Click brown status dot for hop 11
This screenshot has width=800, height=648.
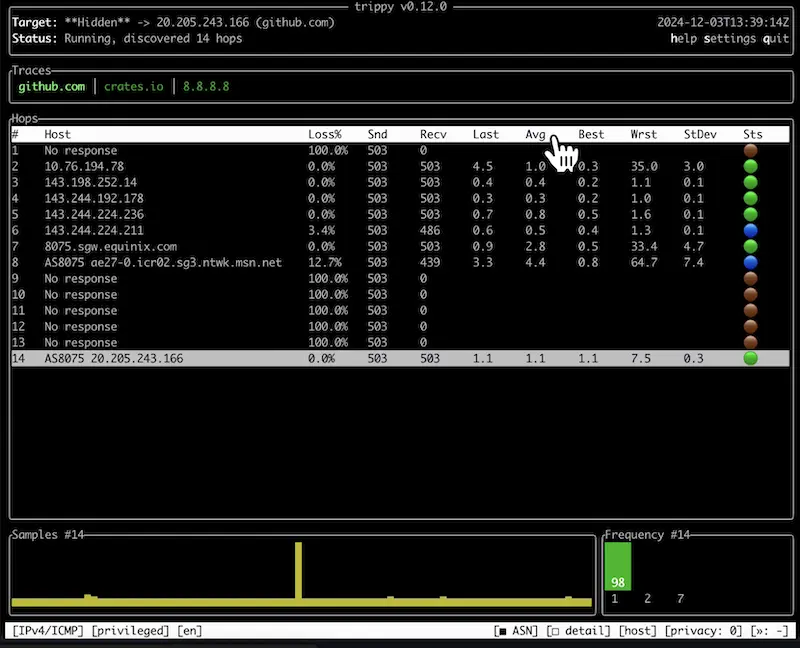pos(750,310)
